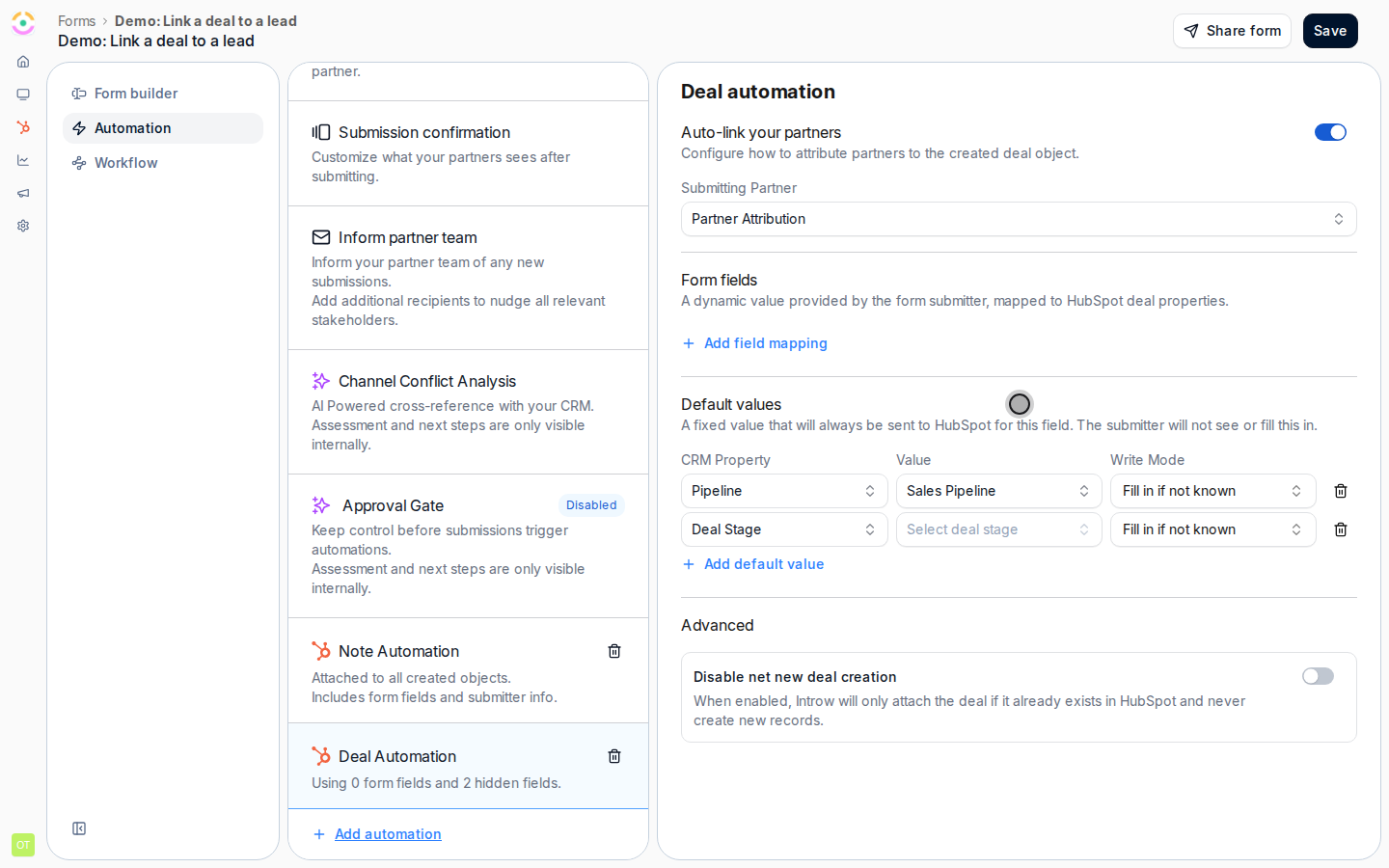Click the Disabled badge on Approval Gate
1389x868 pixels.
(591, 505)
